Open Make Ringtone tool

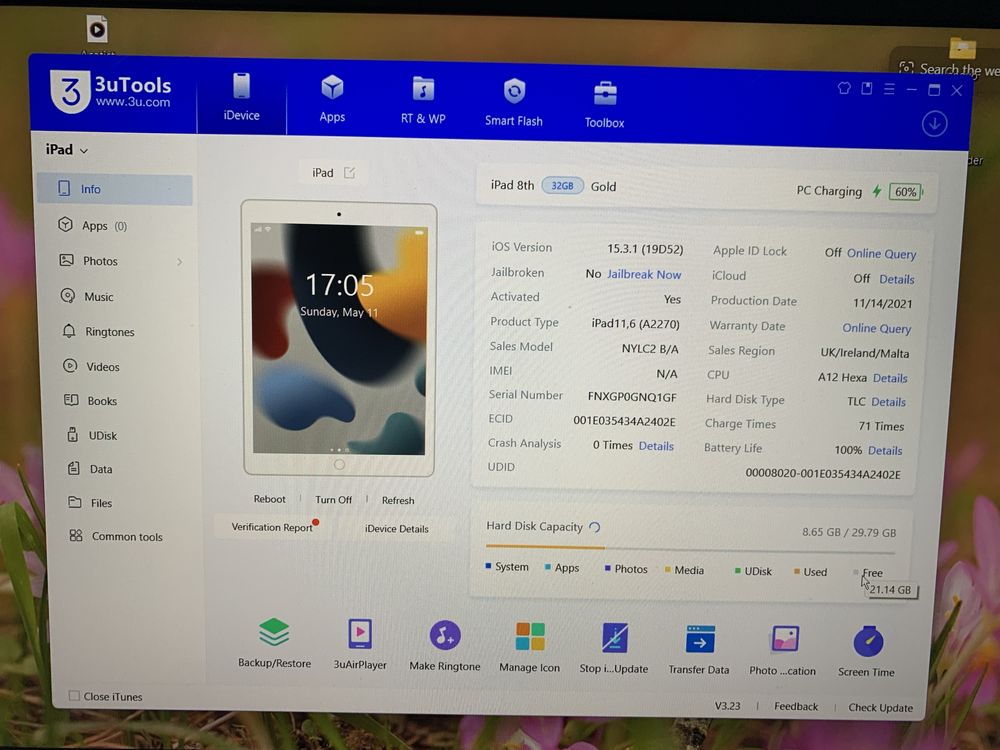(x=445, y=646)
